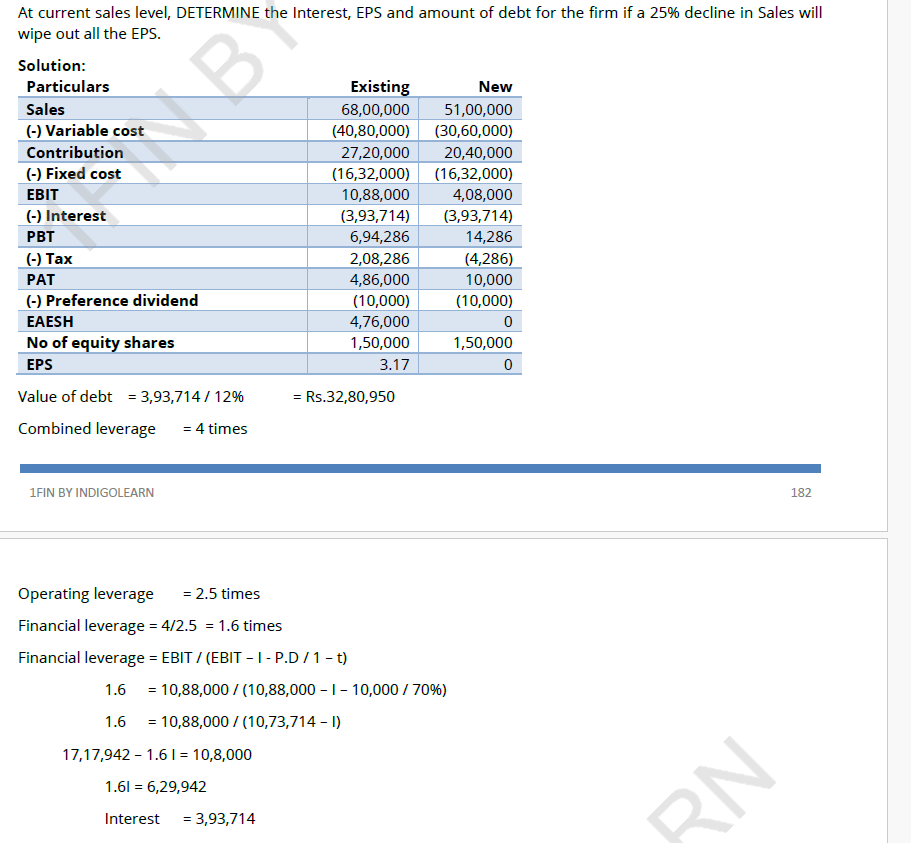
Task: Click the EAESH row label
Action: 50,322
